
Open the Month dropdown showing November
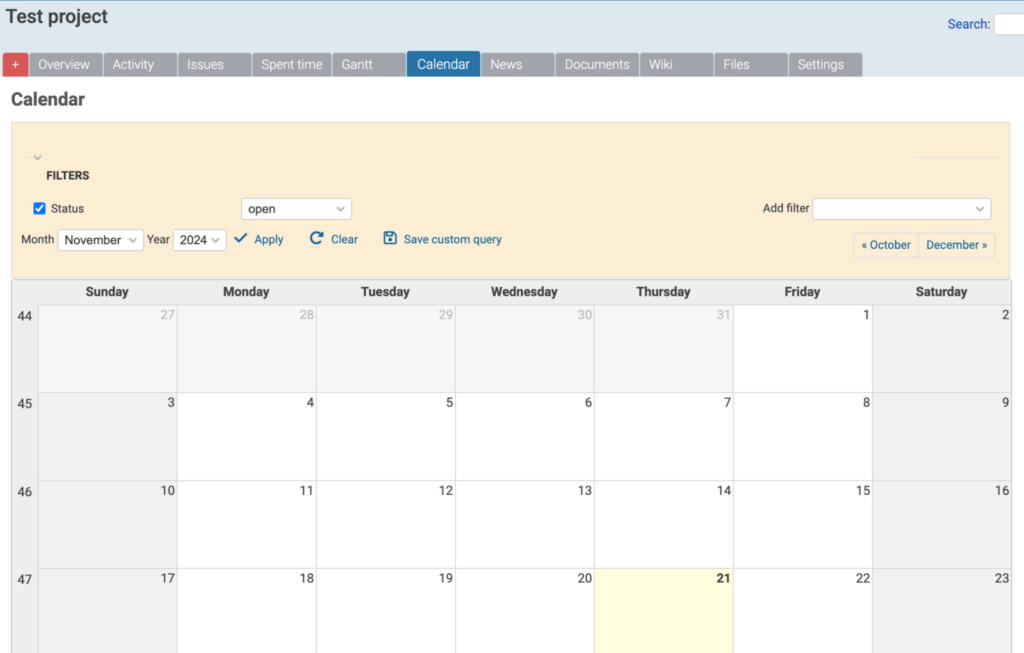[100, 240]
